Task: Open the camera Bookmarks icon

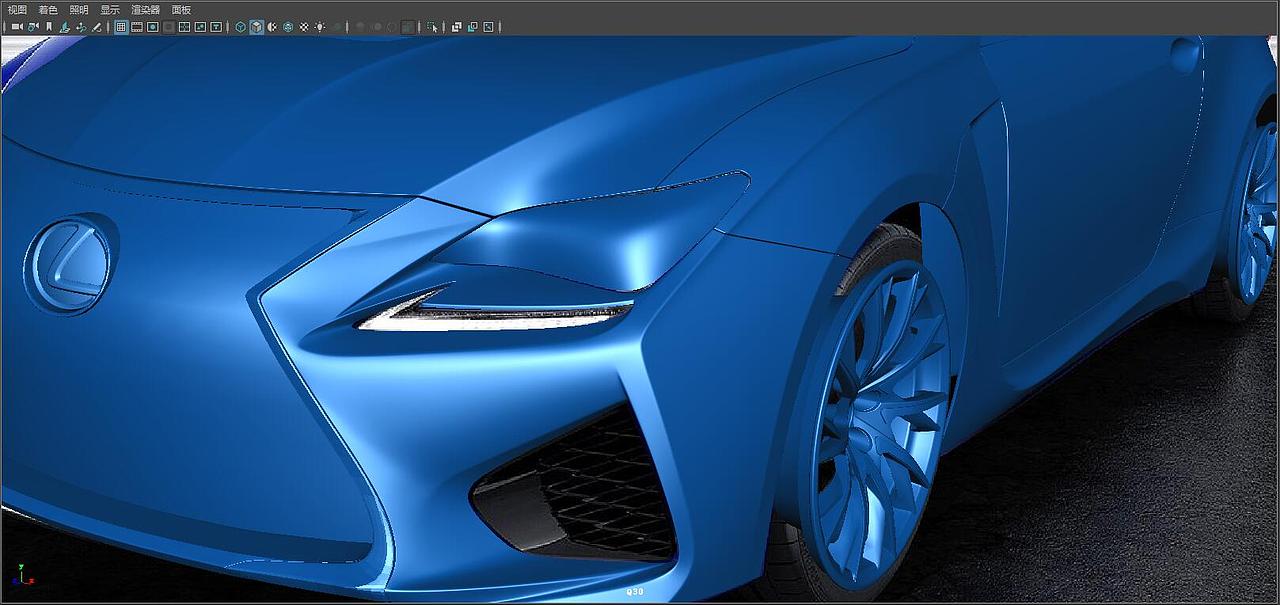Action: 49,27
